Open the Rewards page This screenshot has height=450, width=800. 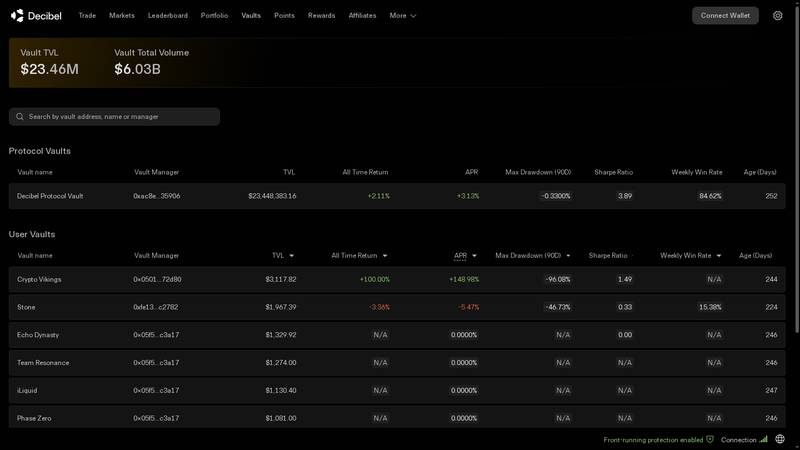[x=321, y=16]
